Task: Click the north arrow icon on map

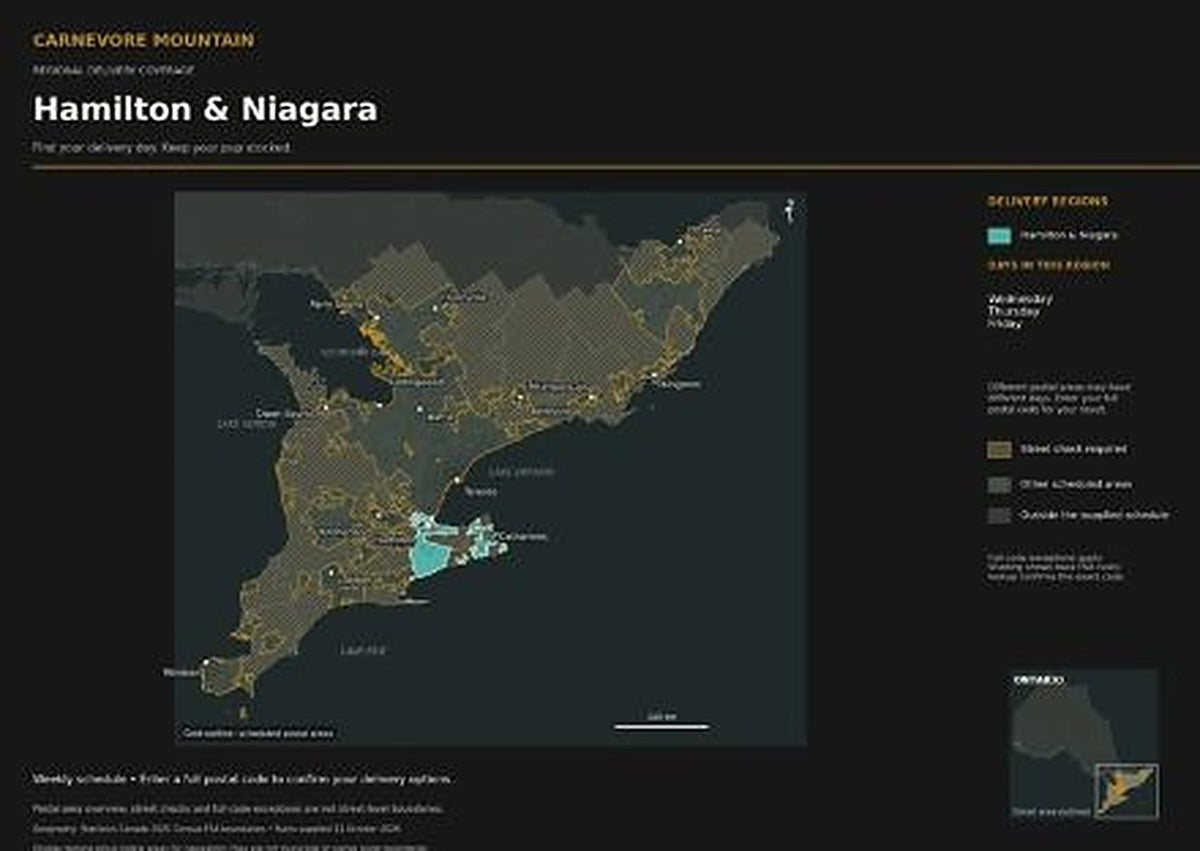Action: (x=790, y=212)
